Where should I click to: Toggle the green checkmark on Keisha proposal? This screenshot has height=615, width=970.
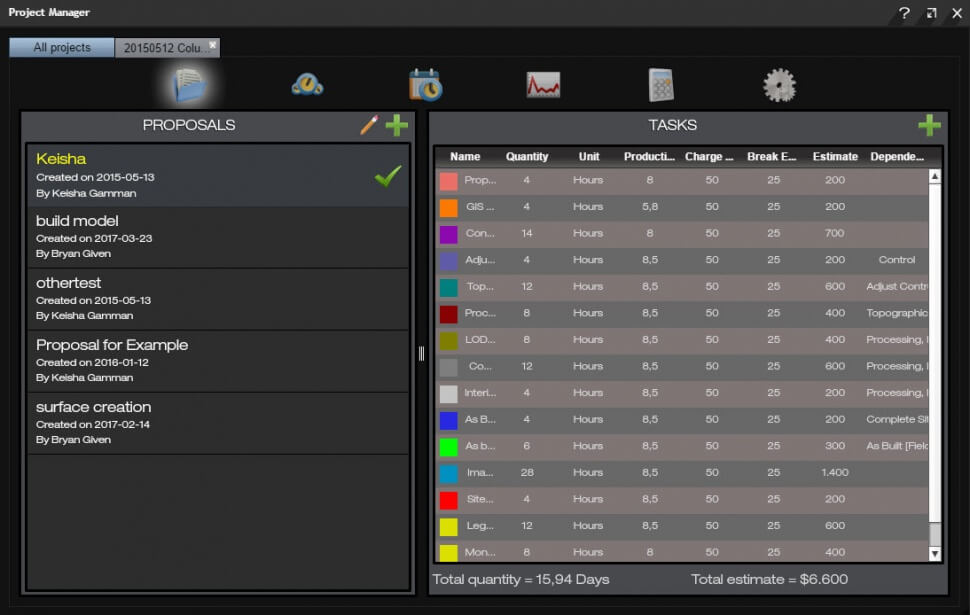pos(387,176)
